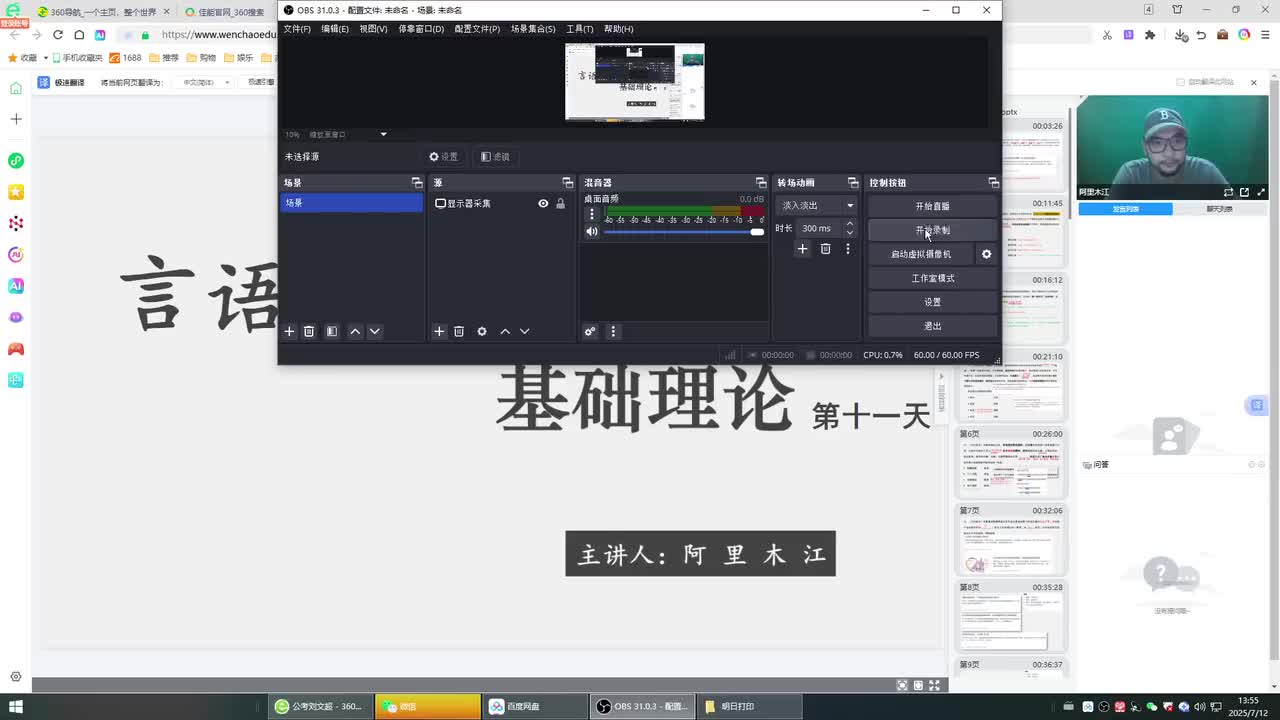The image size is (1280, 720).
Task: Toggle visibility eye of 显示器采集 source
Action: click(x=543, y=203)
